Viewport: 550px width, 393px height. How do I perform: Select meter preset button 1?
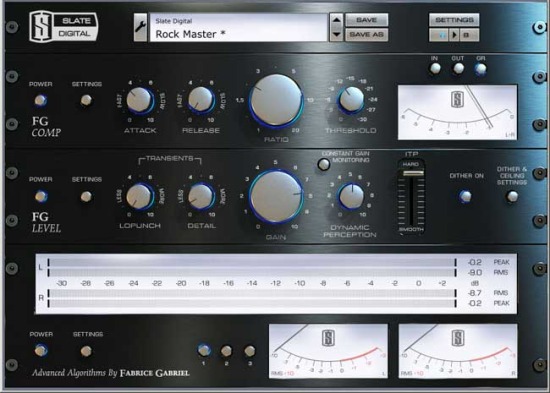coord(204,350)
